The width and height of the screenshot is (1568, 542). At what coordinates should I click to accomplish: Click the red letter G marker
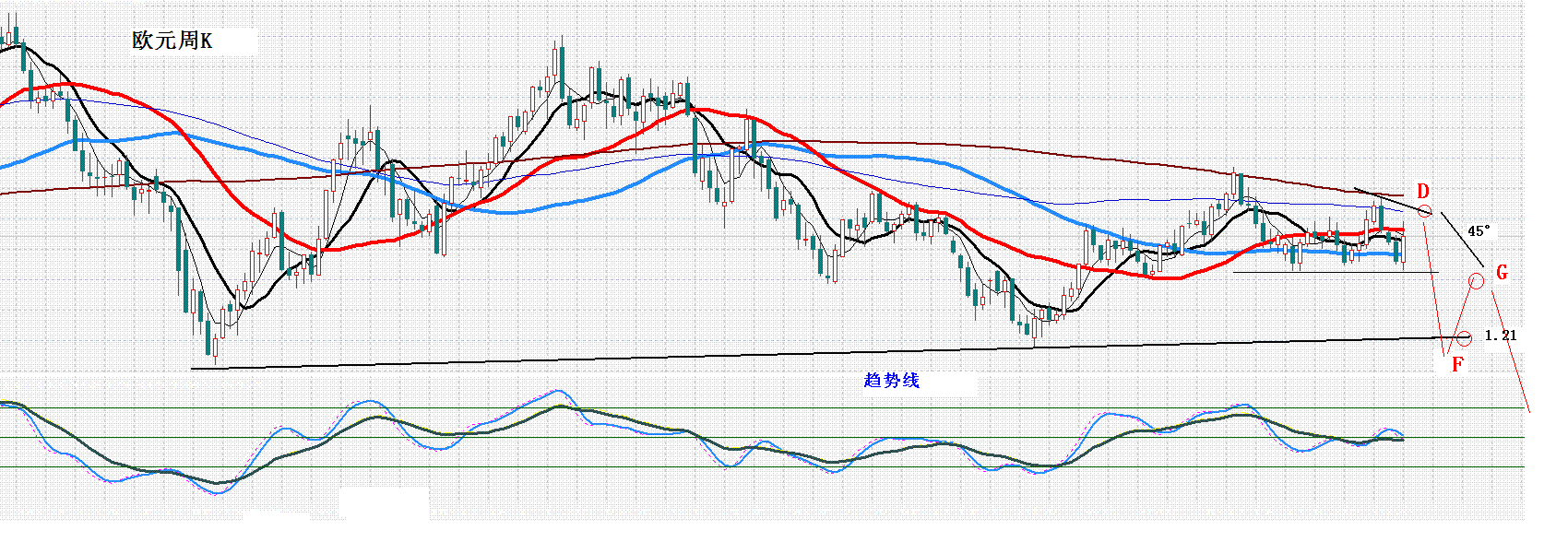1502,272
